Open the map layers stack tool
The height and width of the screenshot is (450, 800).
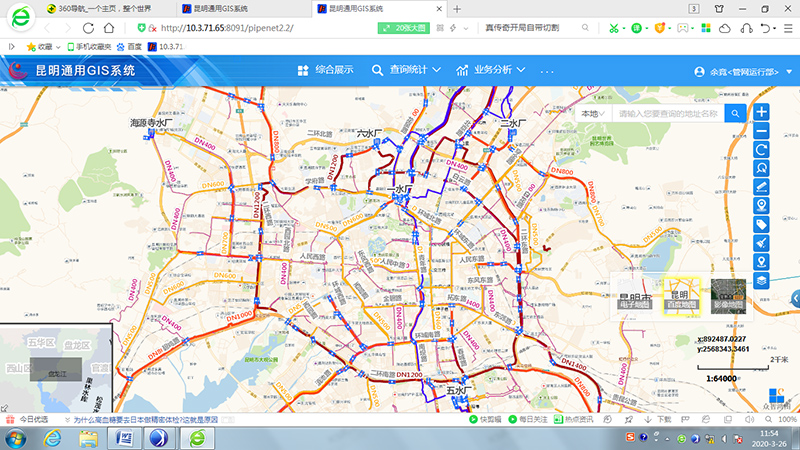(761, 281)
